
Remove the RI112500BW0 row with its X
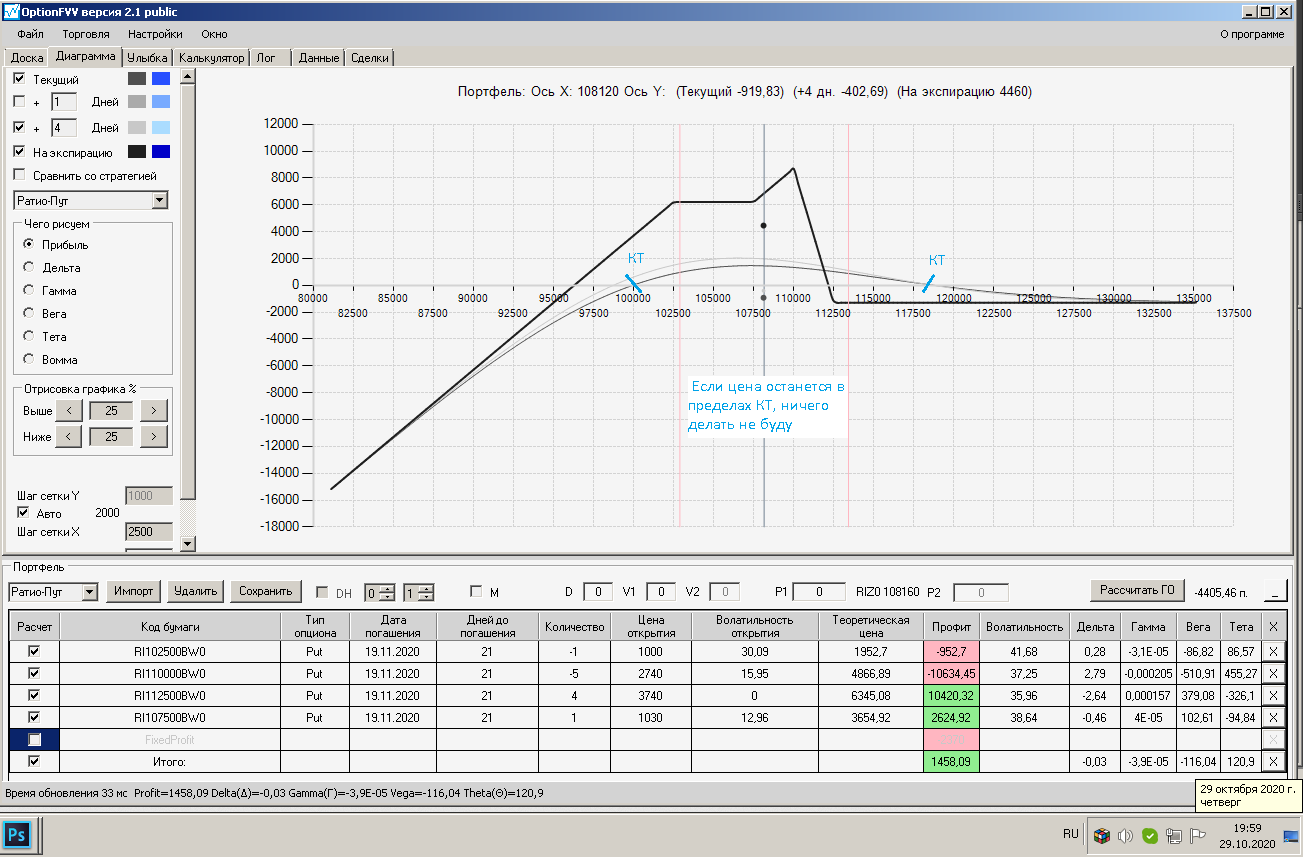1272,695
